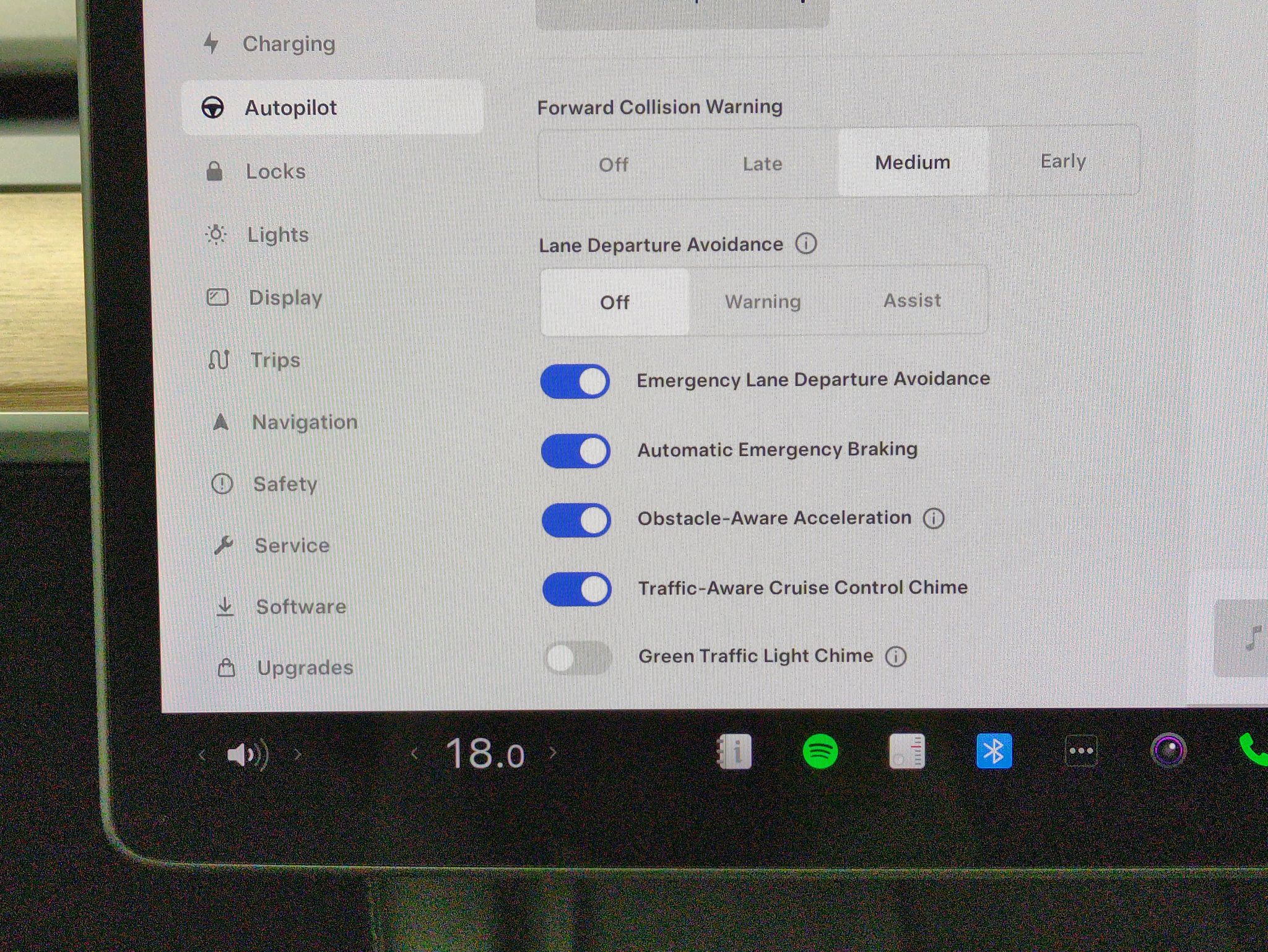Set Forward Collision Warning to Medium
The image size is (1268, 952).
click(913, 162)
